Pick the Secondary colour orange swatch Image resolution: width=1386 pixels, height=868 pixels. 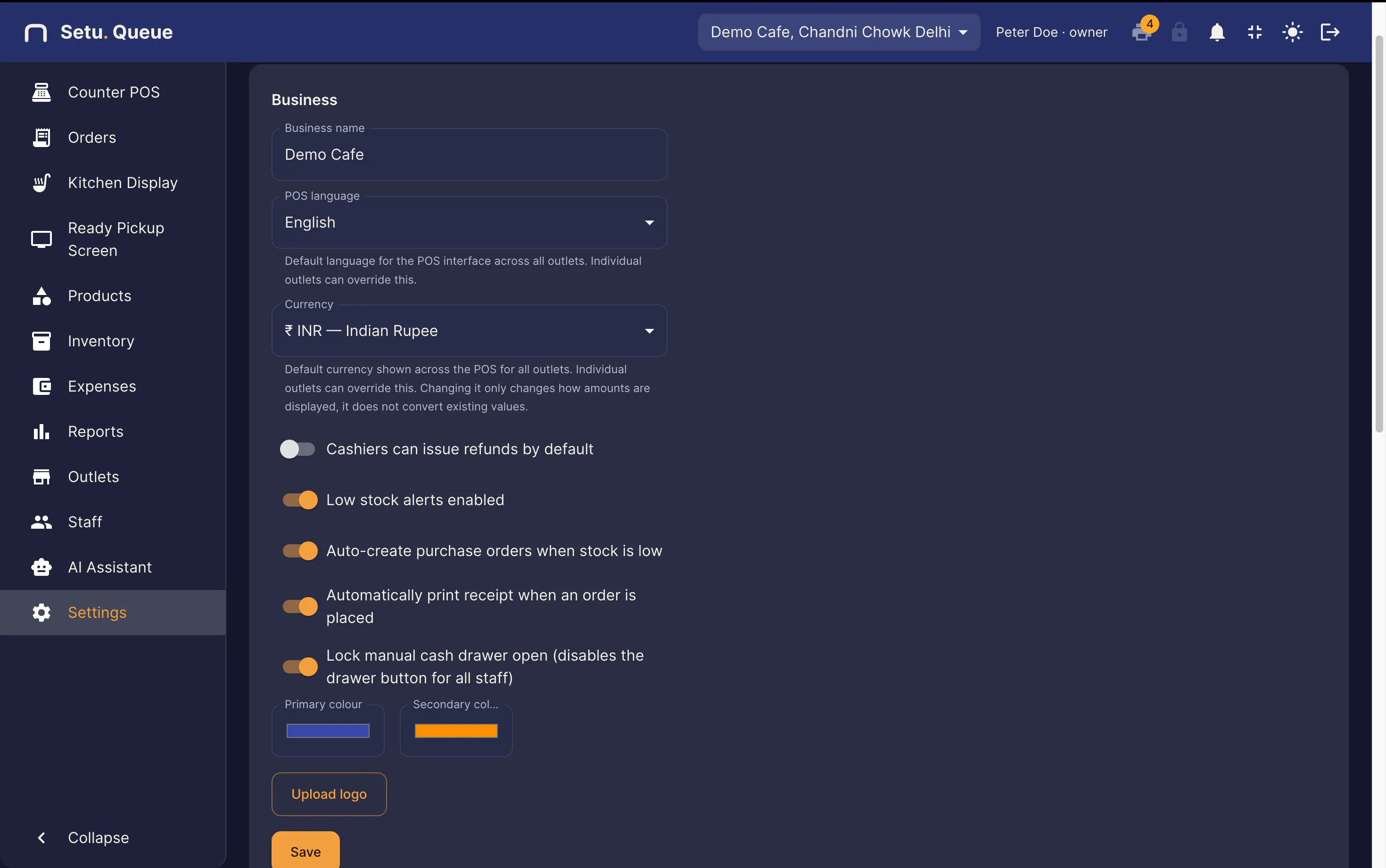click(456, 731)
